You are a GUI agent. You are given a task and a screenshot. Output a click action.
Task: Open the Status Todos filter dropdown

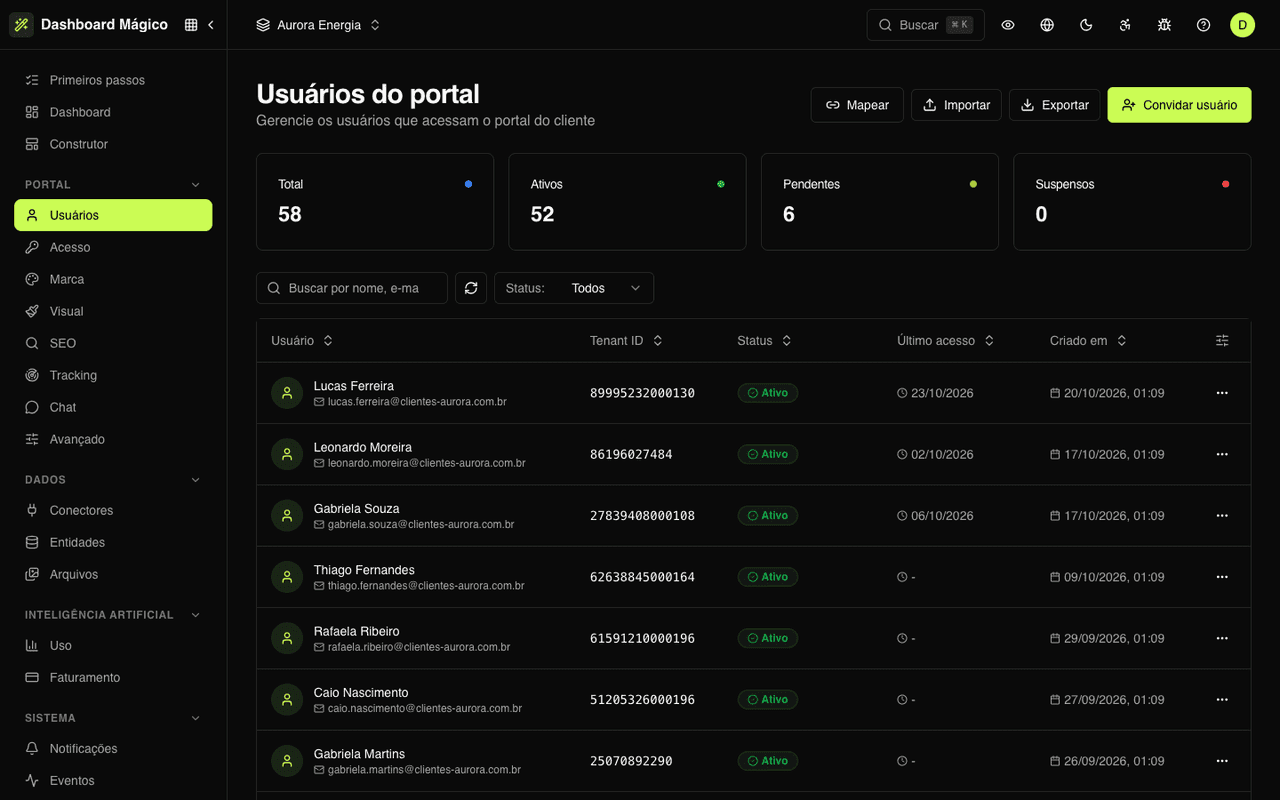574,288
